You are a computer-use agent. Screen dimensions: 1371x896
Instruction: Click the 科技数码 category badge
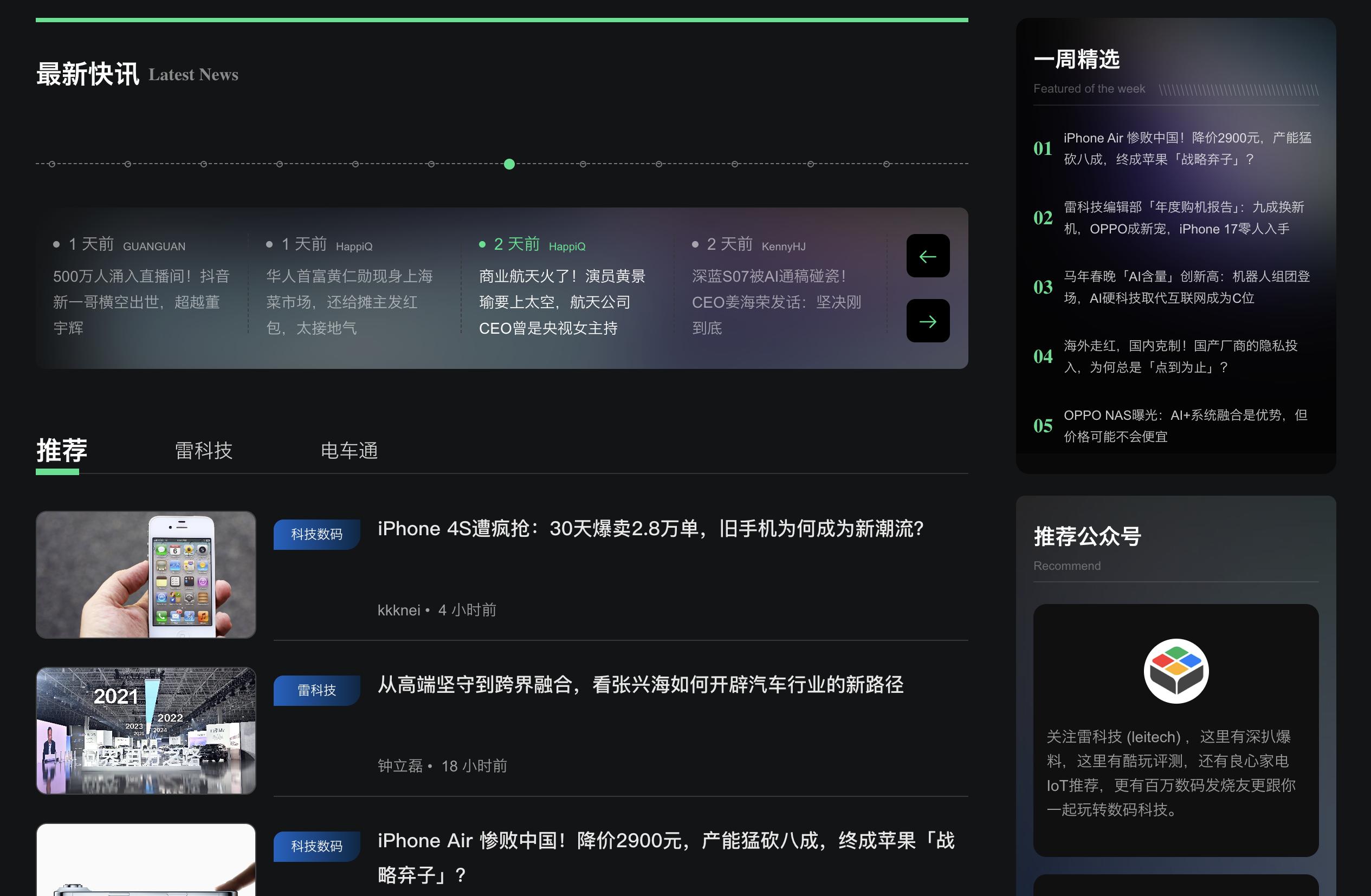[316, 534]
